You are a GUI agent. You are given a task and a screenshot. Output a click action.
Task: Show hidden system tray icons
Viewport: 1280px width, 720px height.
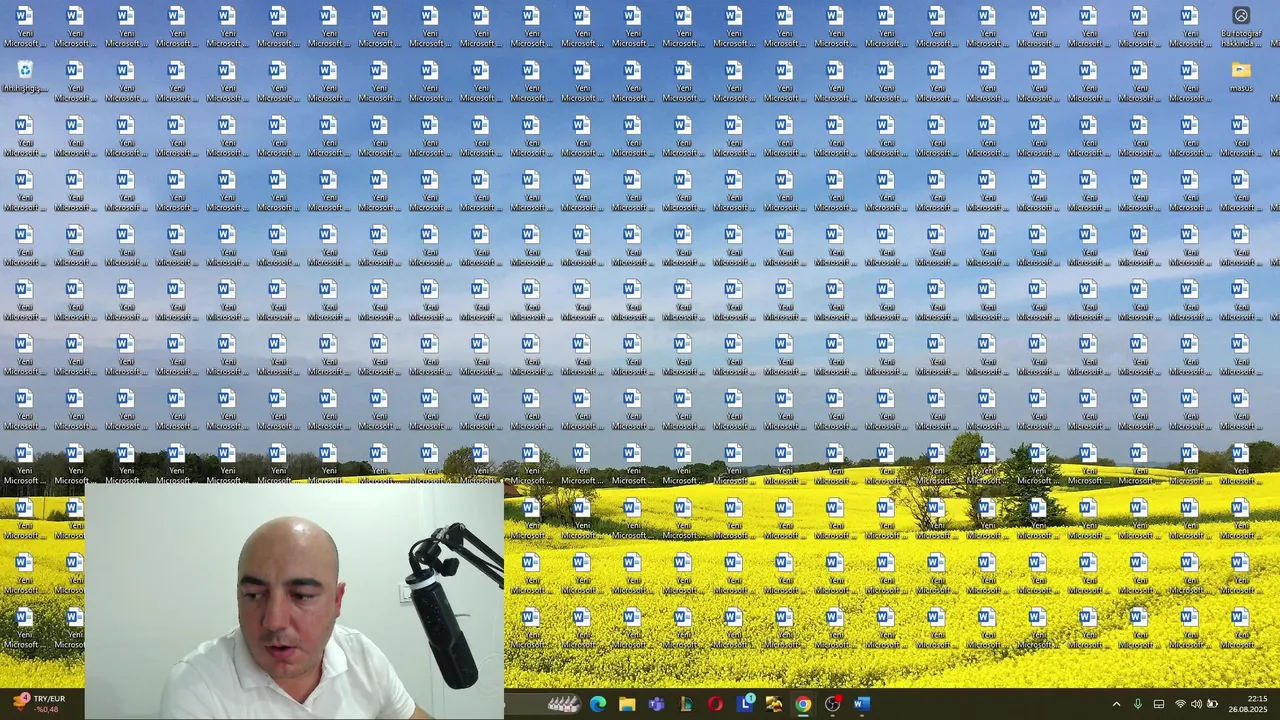point(1117,704)
